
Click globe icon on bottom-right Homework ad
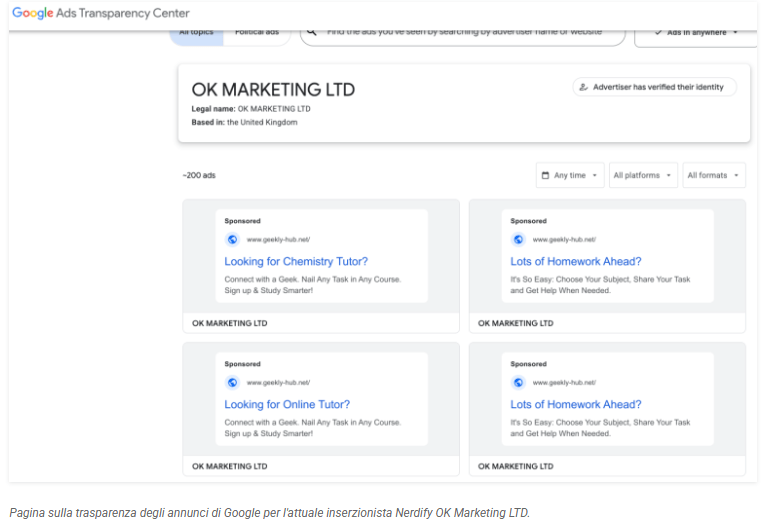pos(518,382)
